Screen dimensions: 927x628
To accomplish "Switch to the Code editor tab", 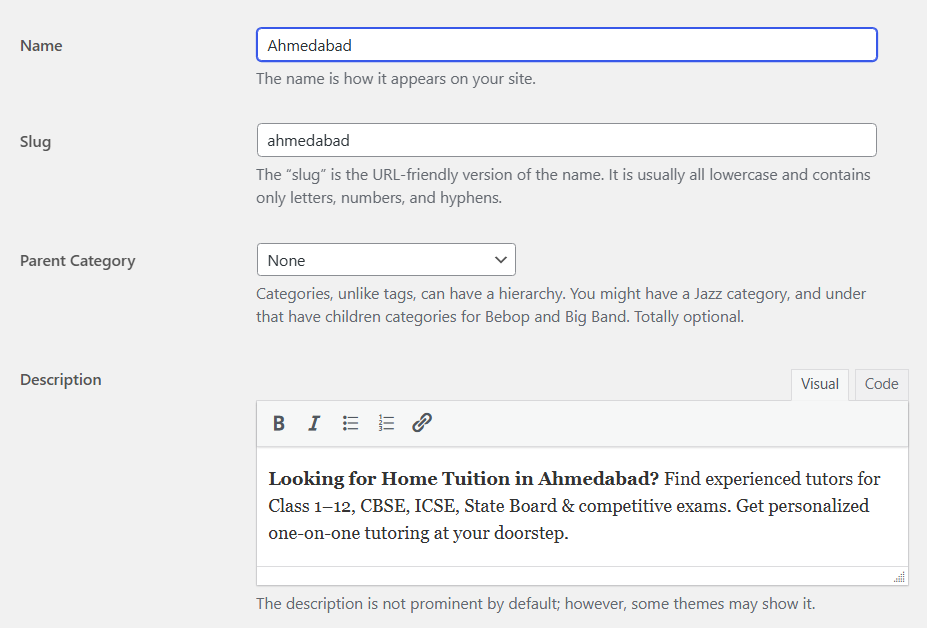I will (881, 384).
